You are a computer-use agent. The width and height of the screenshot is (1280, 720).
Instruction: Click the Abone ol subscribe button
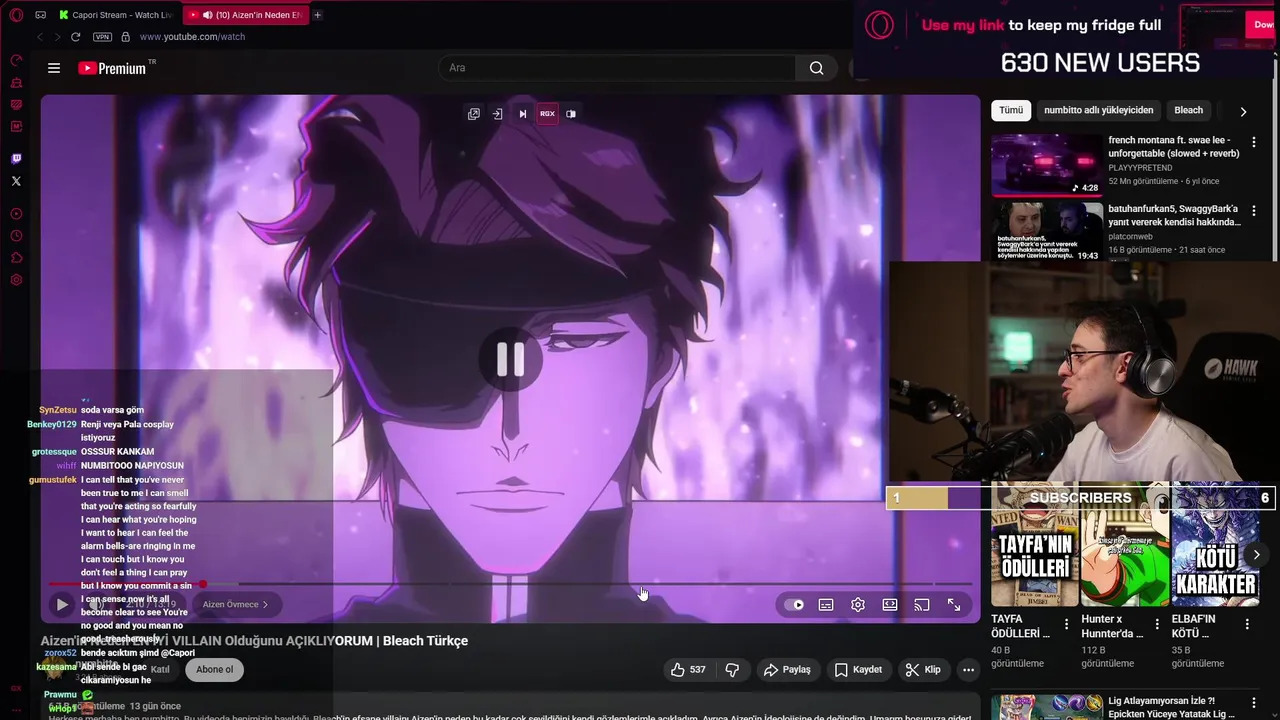coord(214,670)
